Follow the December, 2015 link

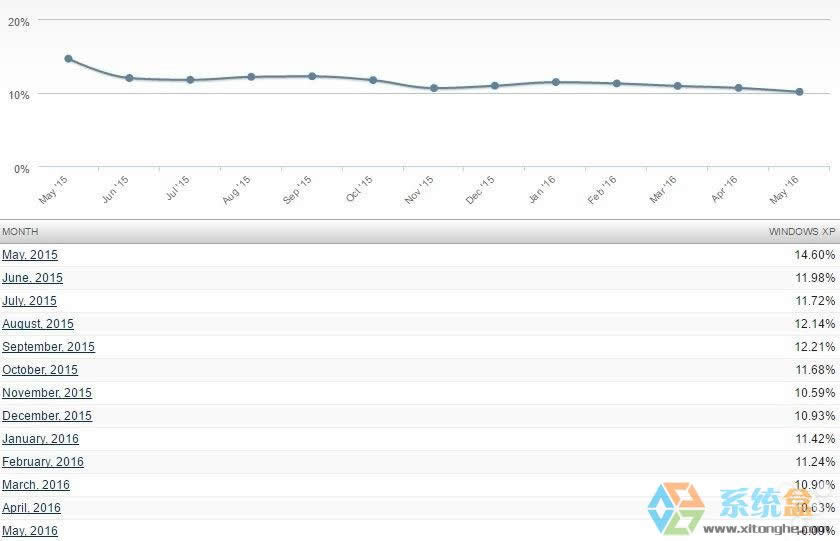click(x=47, y=416)
